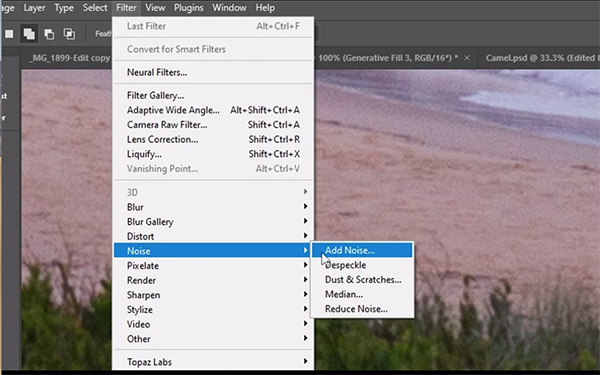Expand the Sharpen submenu
Screen dimensions: 600x375
(213, 295)
